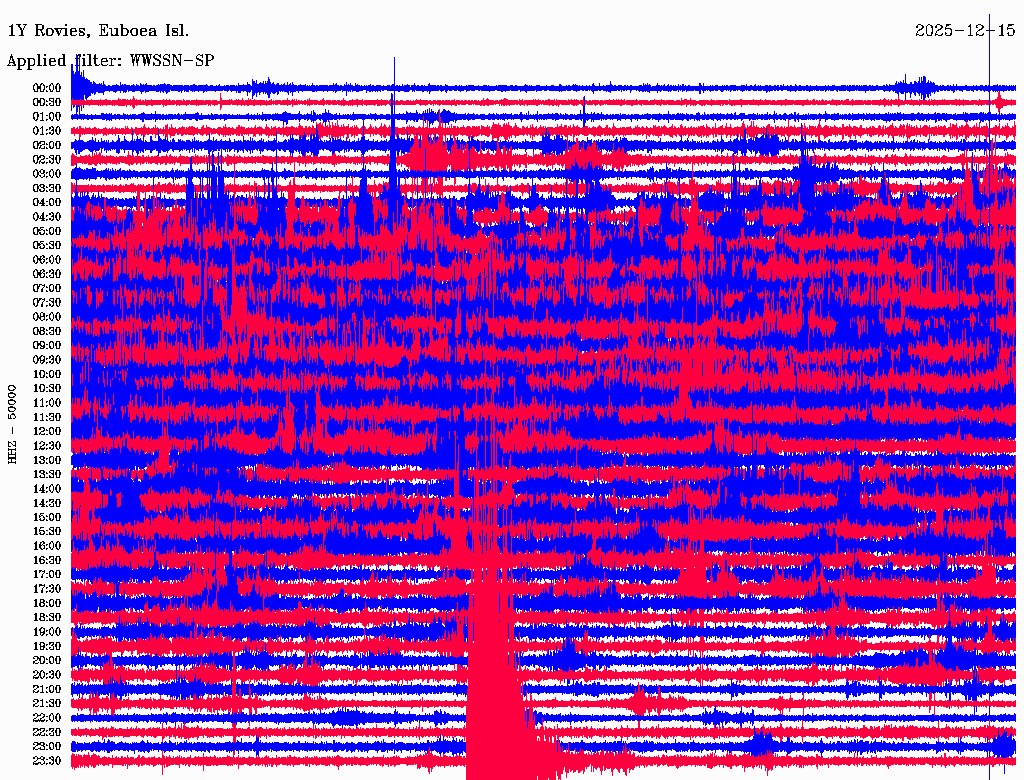Click the date label 2025-12-15

(x=965, y=31)
